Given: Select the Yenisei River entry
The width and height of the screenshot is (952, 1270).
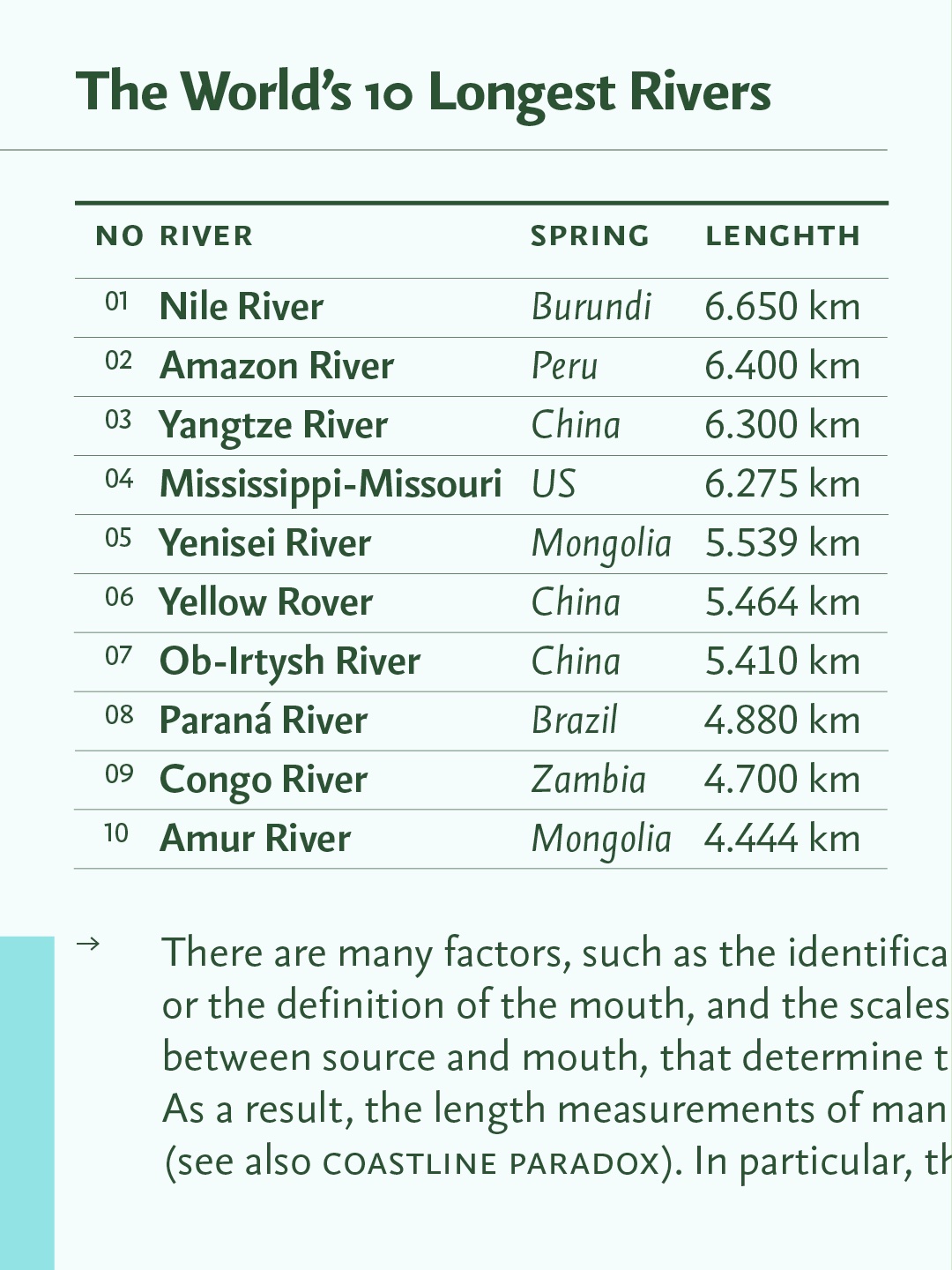Looking at the screenshot, I should (x=265, y=543).
